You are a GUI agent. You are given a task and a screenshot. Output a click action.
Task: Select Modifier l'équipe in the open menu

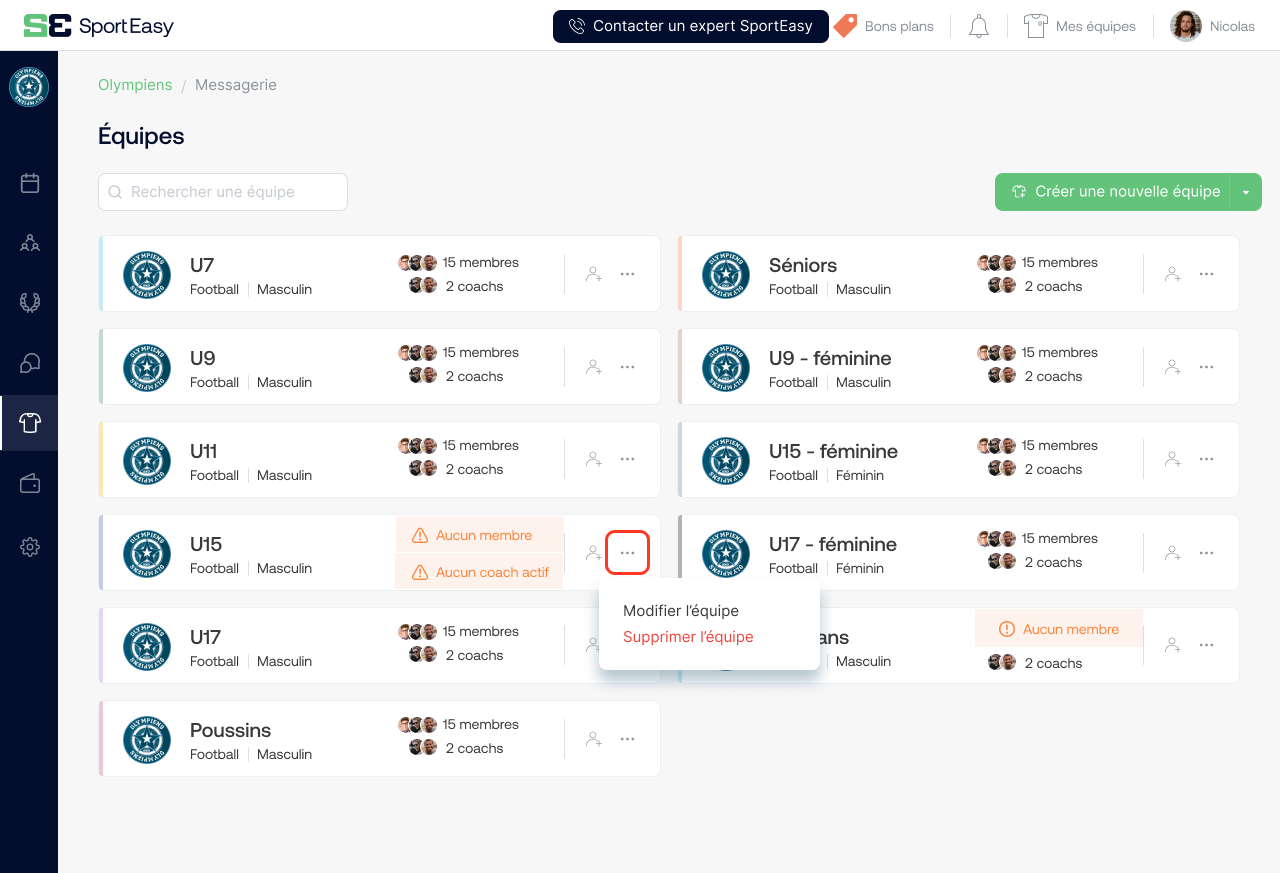tap(680, 610)
